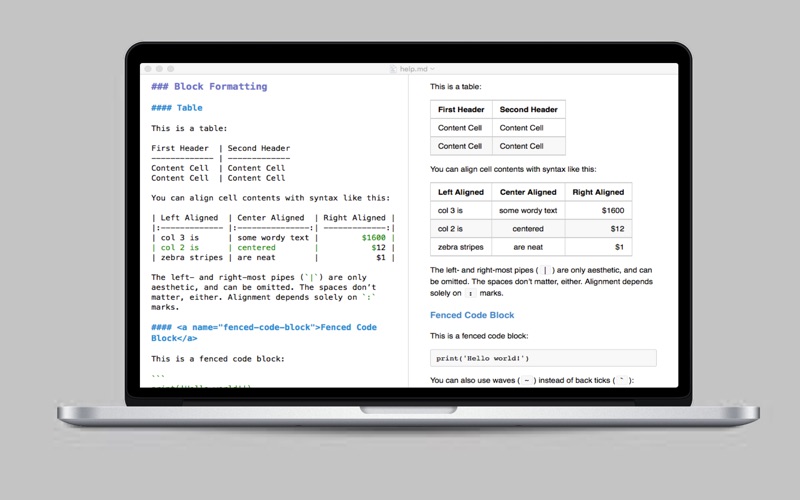Click the inline code colon before 'marks.' in preview
Image resolution: width=800 pixels, height=500 pixels.
pyautogui.click(x=470, y=293)
